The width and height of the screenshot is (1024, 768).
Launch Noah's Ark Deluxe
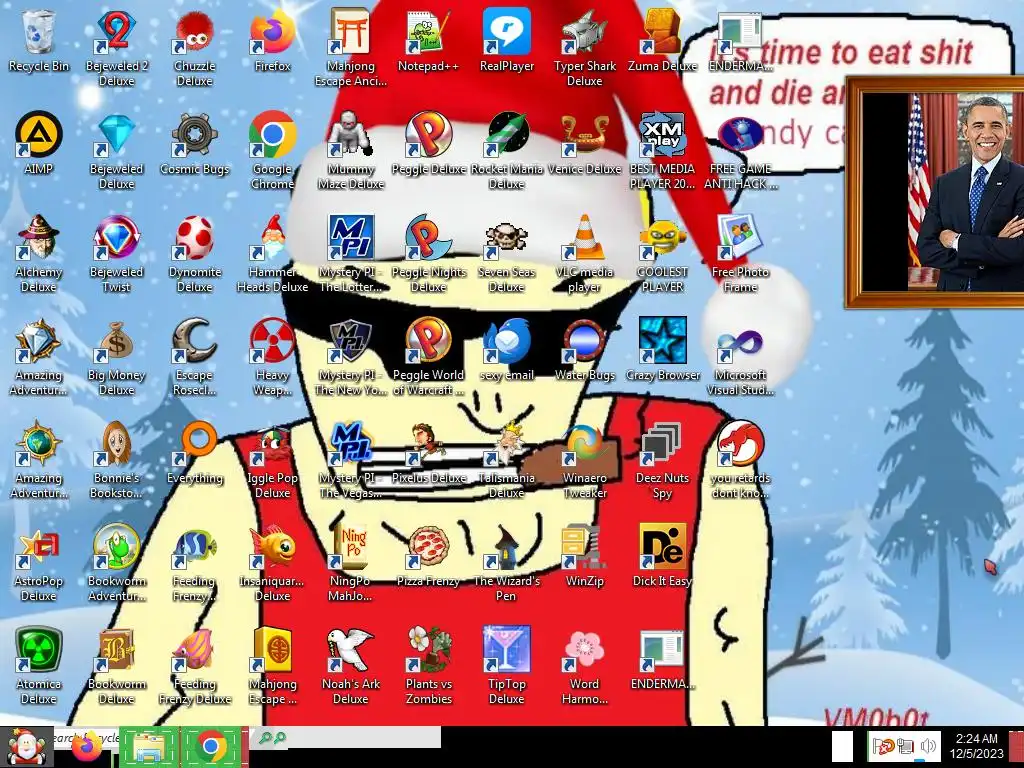[351, 667]
